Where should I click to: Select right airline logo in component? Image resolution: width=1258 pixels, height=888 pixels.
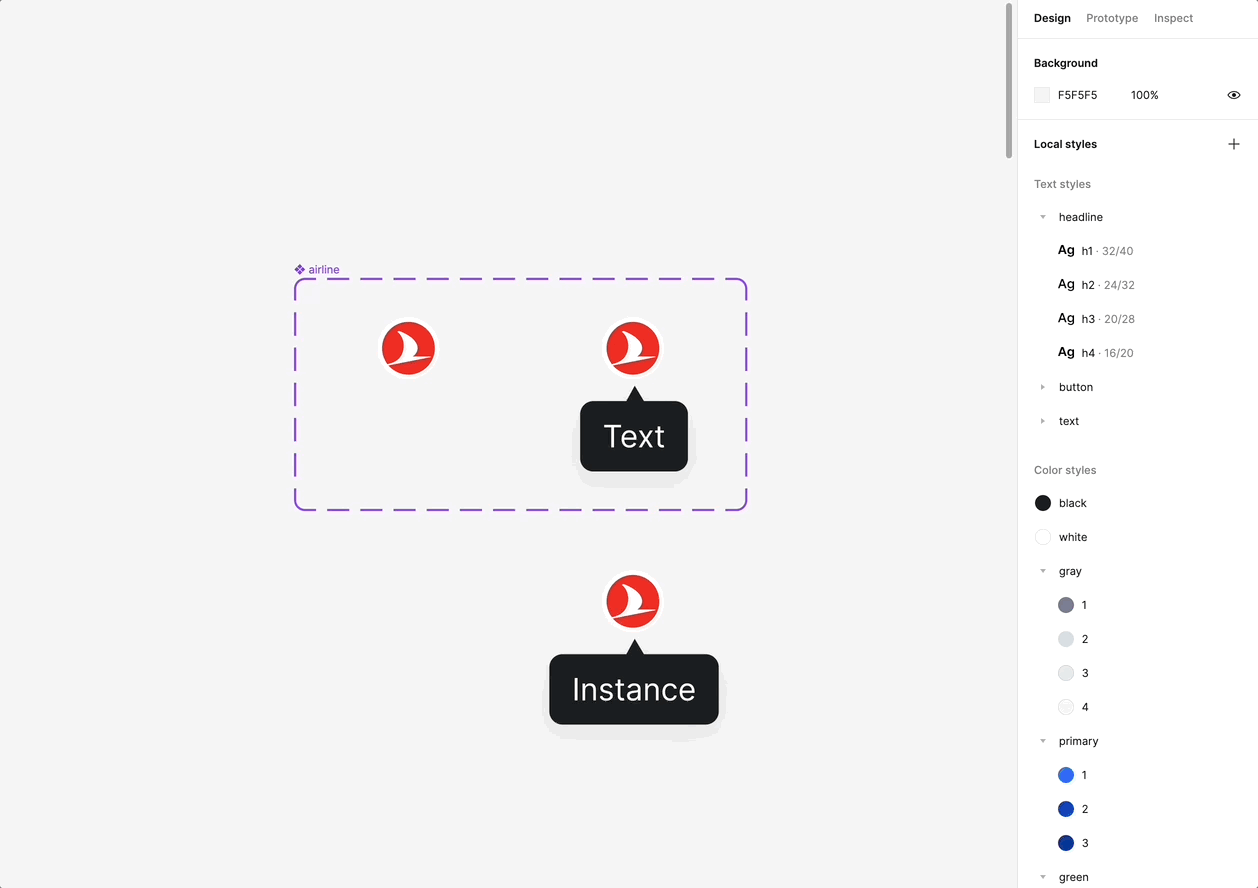(633, 348)
